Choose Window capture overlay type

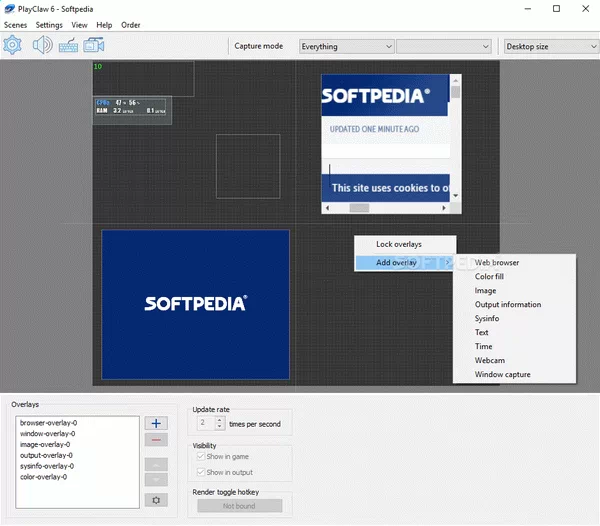coord(514,375)
